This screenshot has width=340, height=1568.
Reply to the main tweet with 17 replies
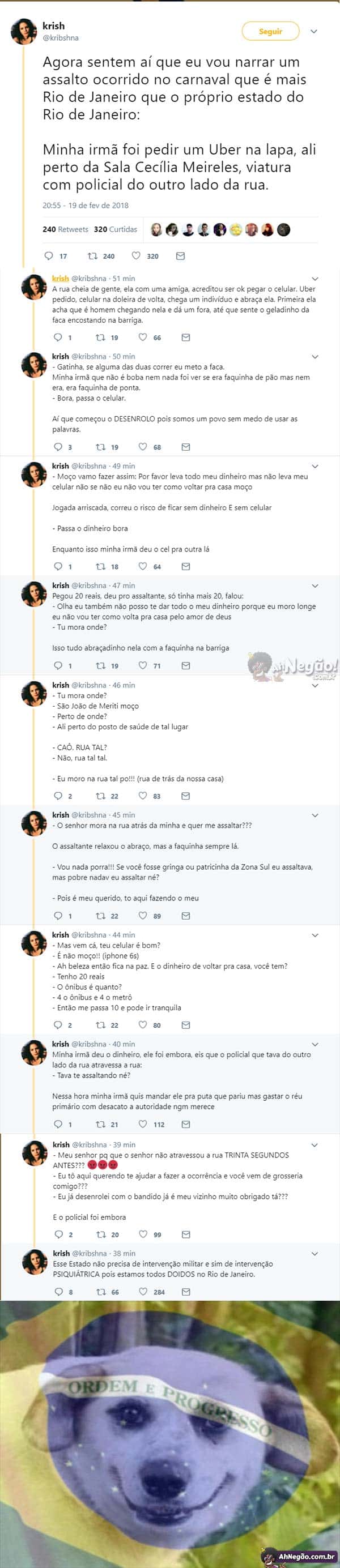[x=49, y=255]
